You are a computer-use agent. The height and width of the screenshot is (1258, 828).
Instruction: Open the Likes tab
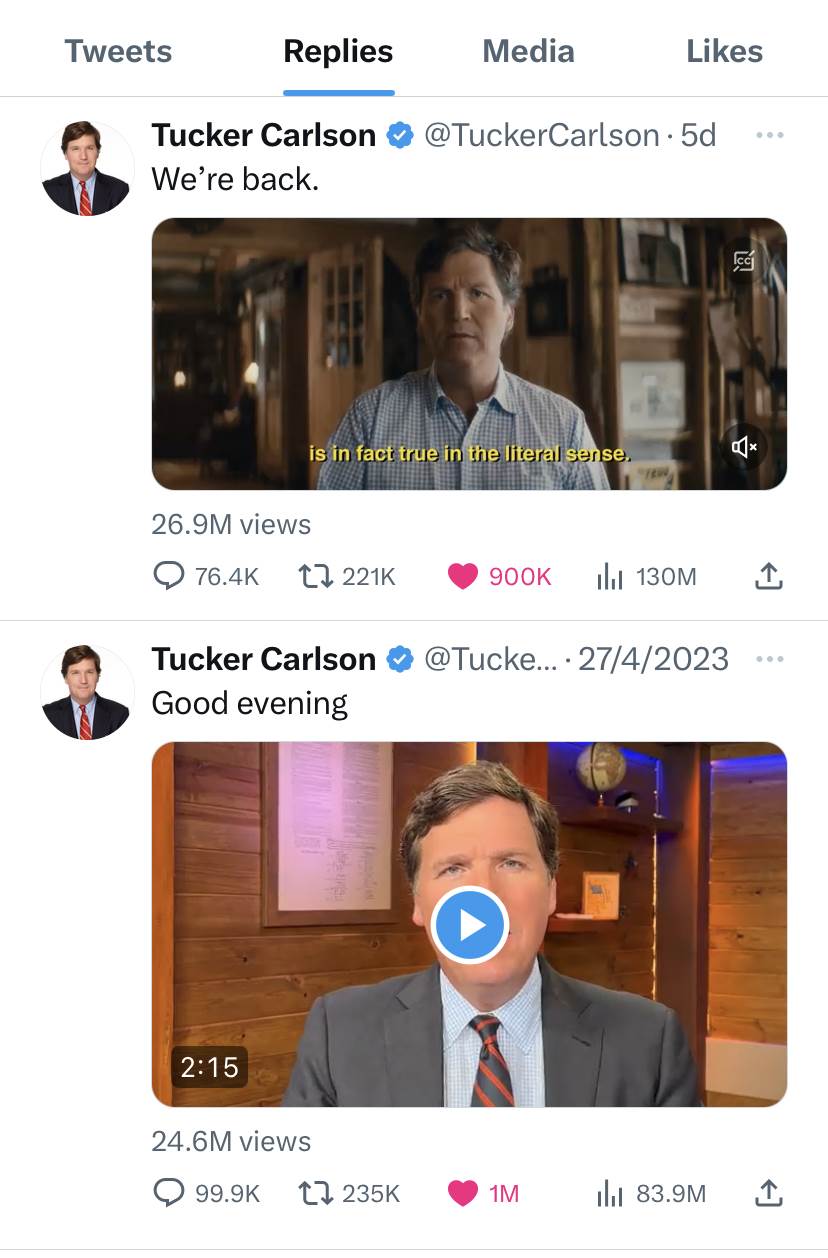coord(724,51)
